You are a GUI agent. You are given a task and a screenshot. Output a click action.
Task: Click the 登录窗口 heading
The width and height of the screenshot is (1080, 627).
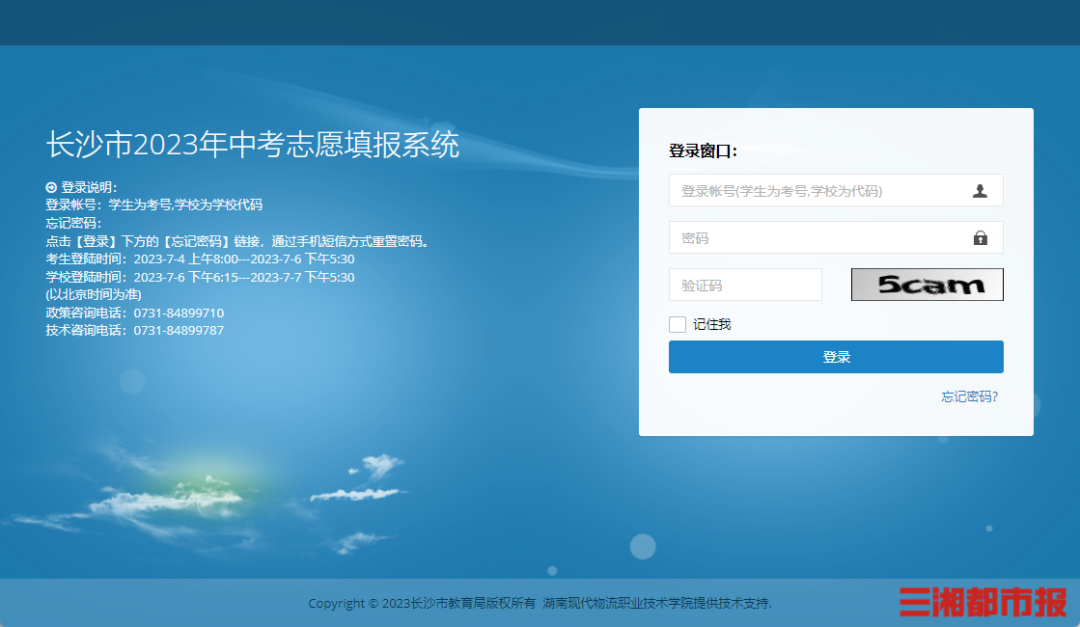point(703,151)
